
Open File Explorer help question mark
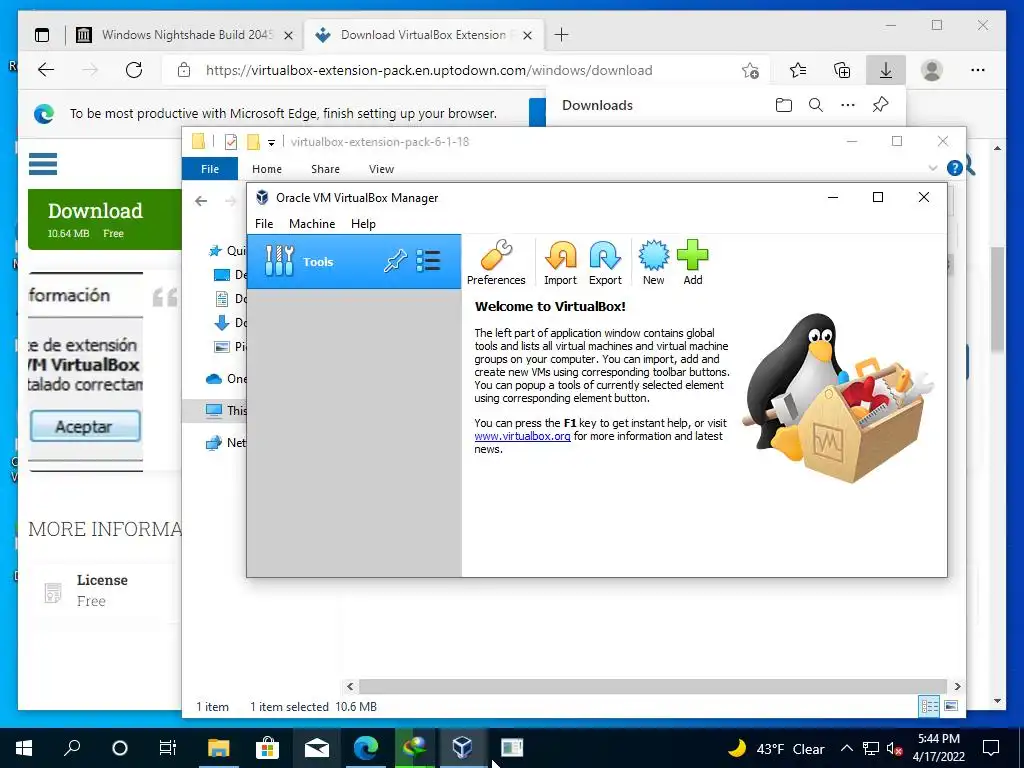click(x=955, y=168)
